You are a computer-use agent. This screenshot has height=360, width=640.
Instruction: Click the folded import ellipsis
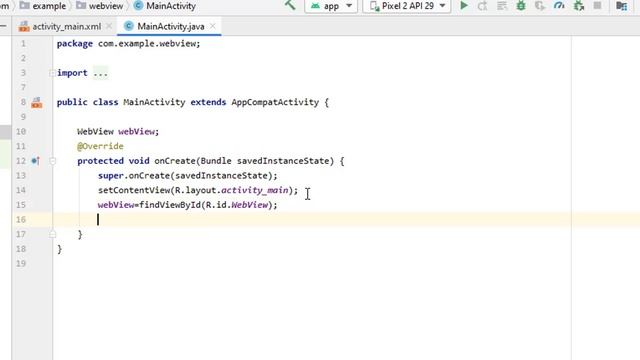100,73
